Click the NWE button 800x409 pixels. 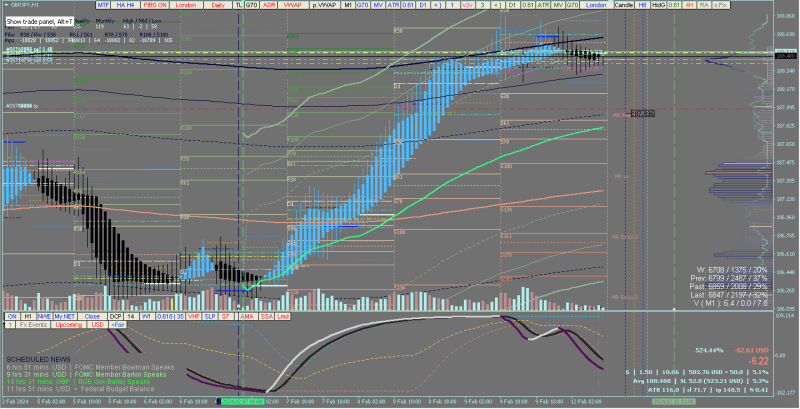tap(44, 317)
